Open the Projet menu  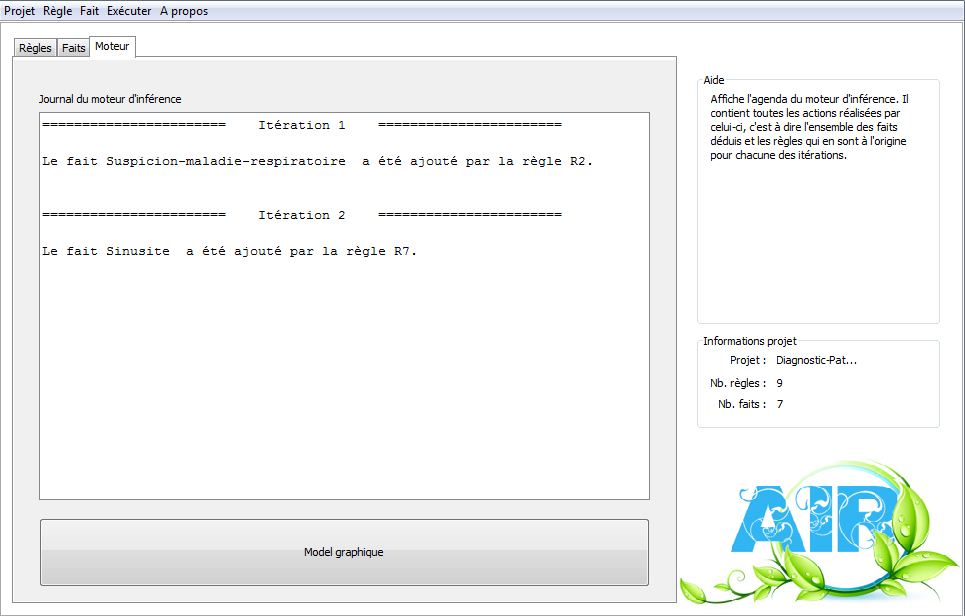coord(20,11)
